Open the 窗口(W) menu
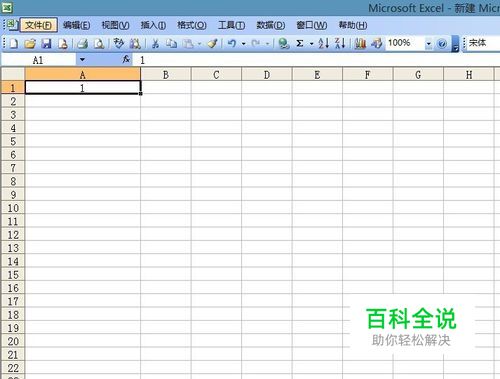500x379 pixels. pyautogui.click(x=312, y=25)
